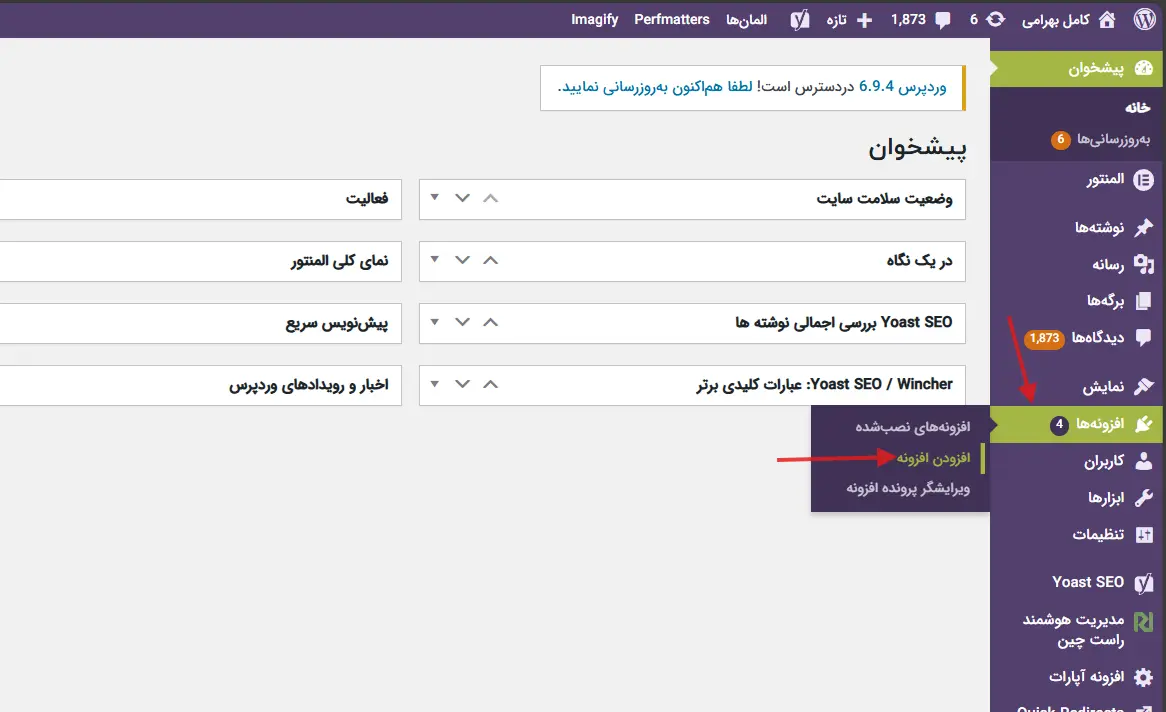Screen dimensions: 1166x712
Task: Click تازه in admin bar
Action: click(837, 21)
